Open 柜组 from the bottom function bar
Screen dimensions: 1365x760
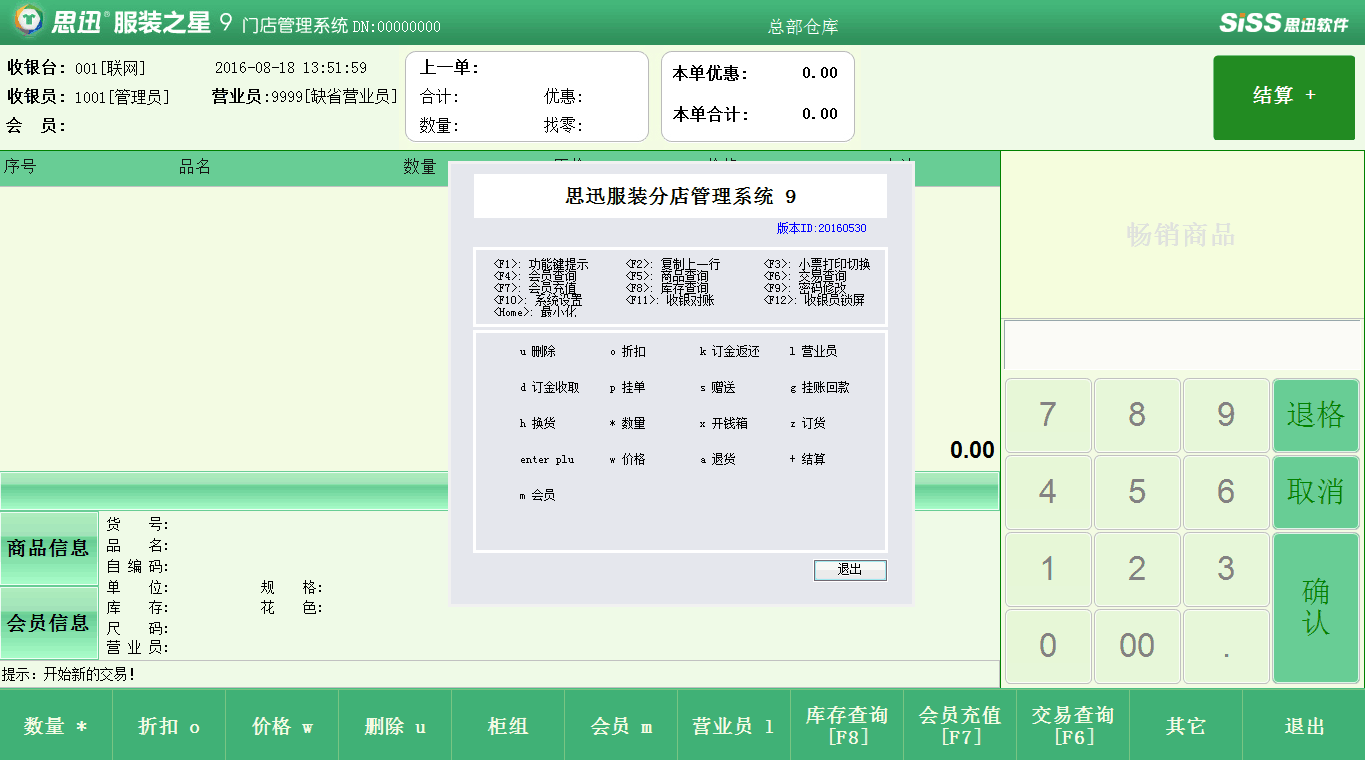508,726
